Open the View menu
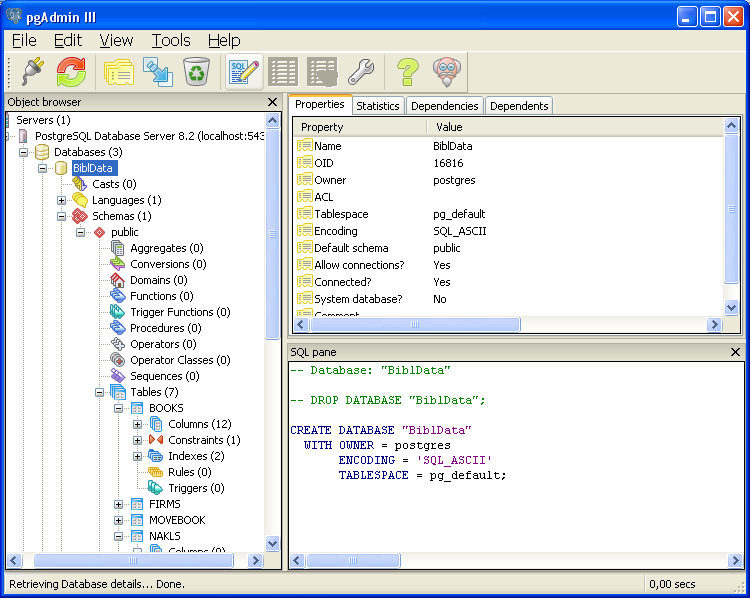 116,41
